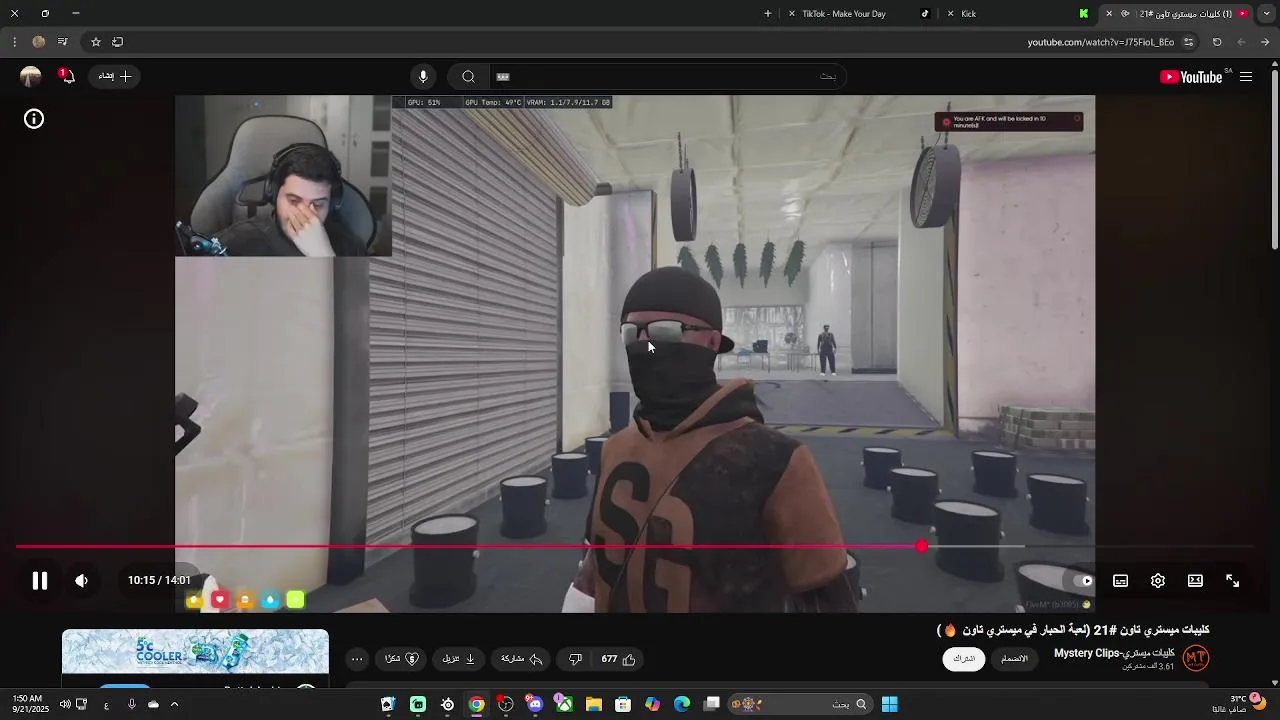Open more actions three-dot menu

coord(357,659)
